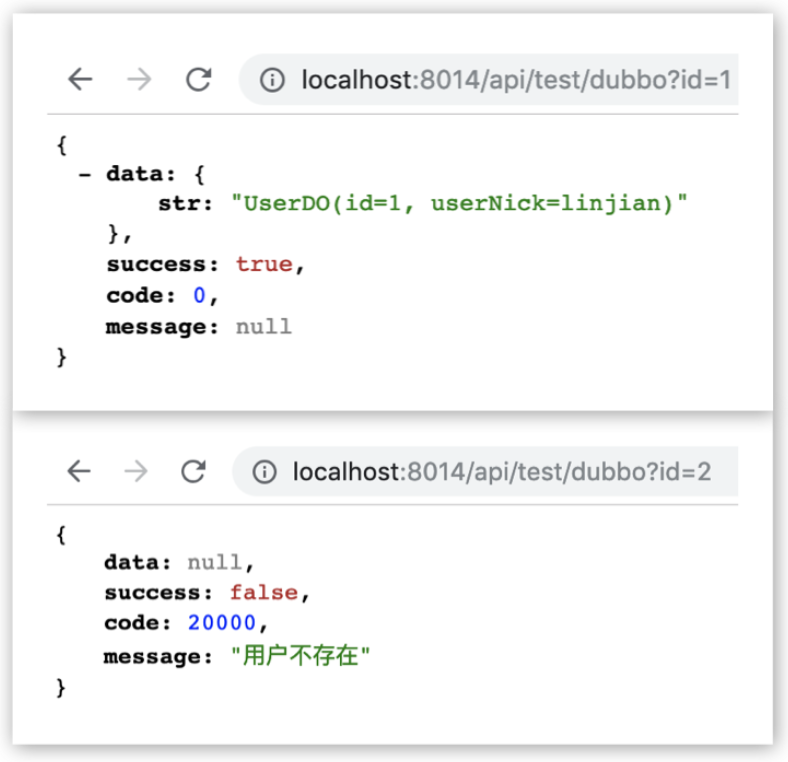Image resolution: width=788 pixels, height=762 pixels.
Task: Click forward arrow in the id=1 browser window
Action: coord(139,79)
